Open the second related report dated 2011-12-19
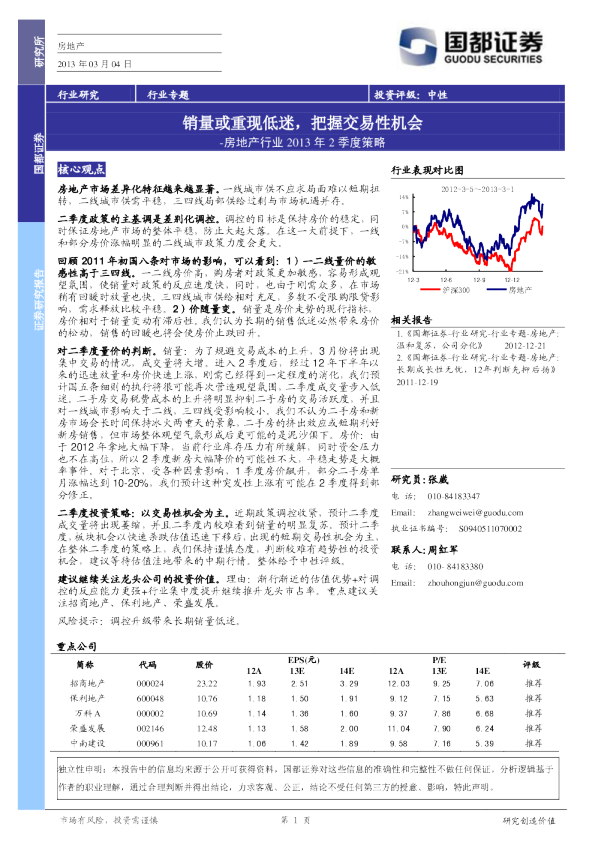Screen dimensions: 595x842 477,369
